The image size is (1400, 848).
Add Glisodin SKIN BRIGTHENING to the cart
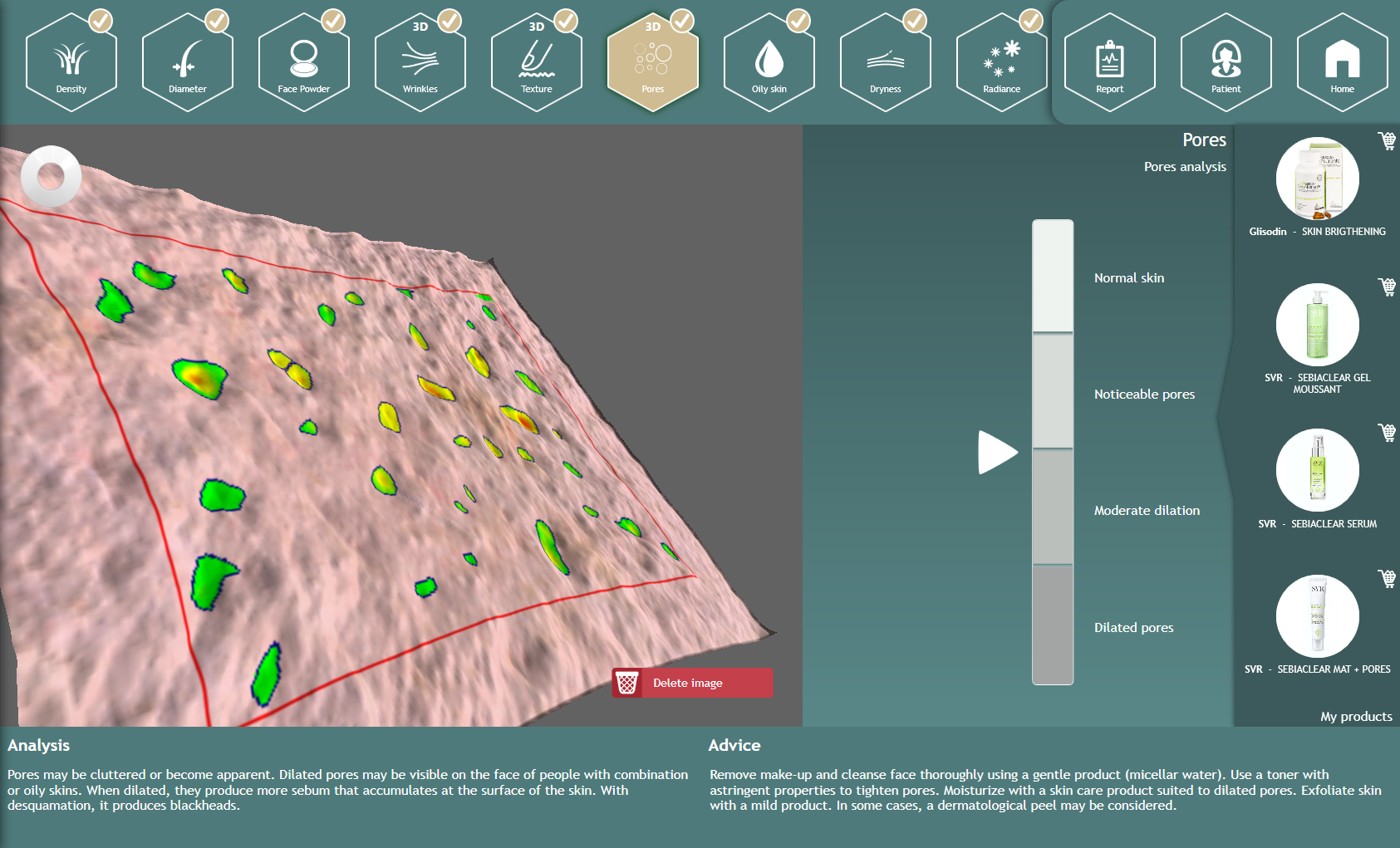point(1386,143)
